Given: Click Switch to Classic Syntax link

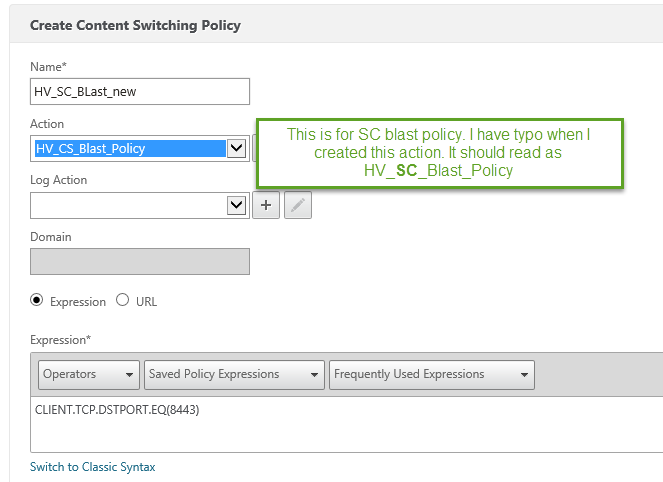Looking at the screenshot, I should tap(93, 467).
